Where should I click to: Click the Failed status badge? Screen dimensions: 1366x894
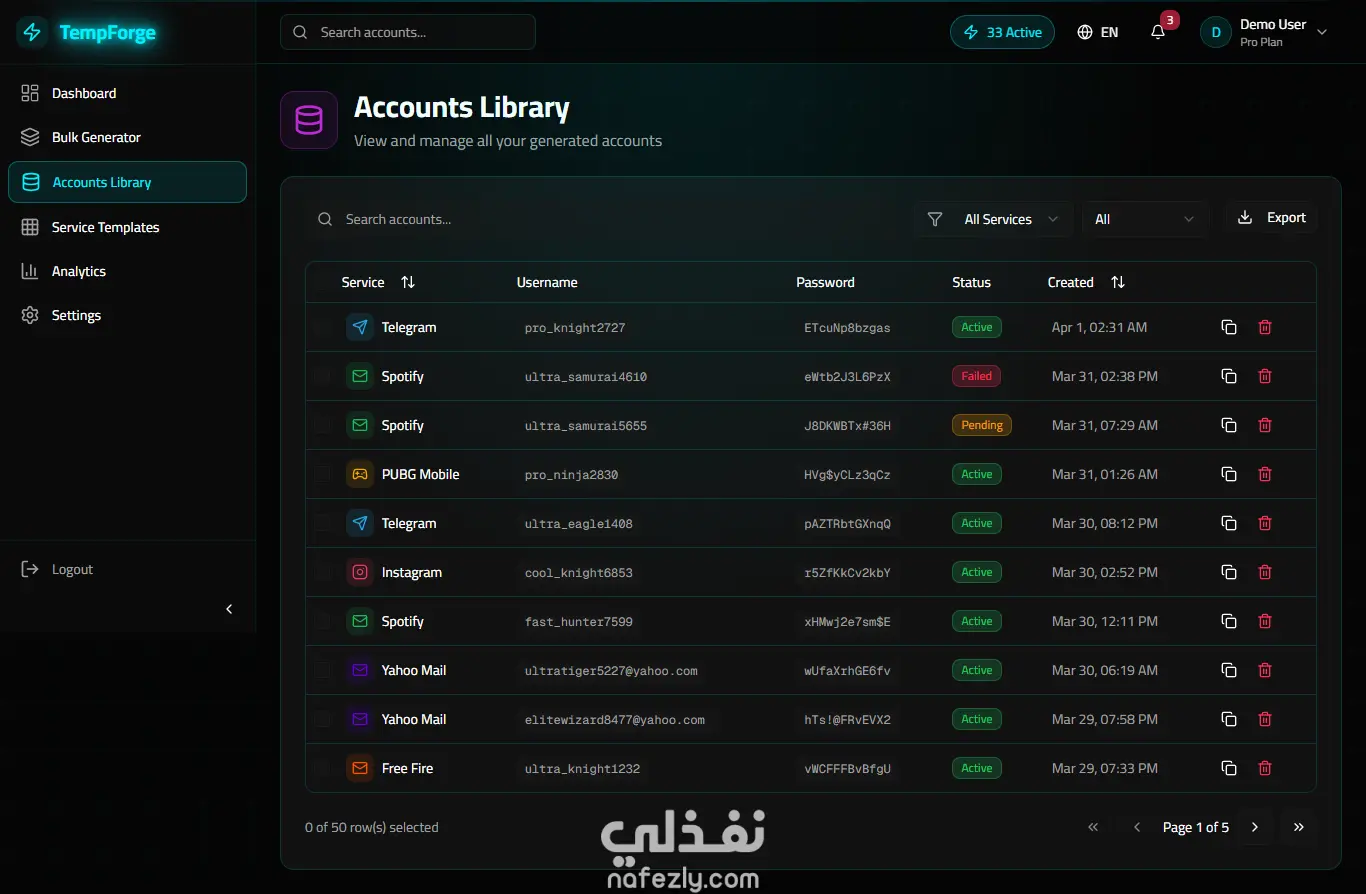(x=976, y=376)
